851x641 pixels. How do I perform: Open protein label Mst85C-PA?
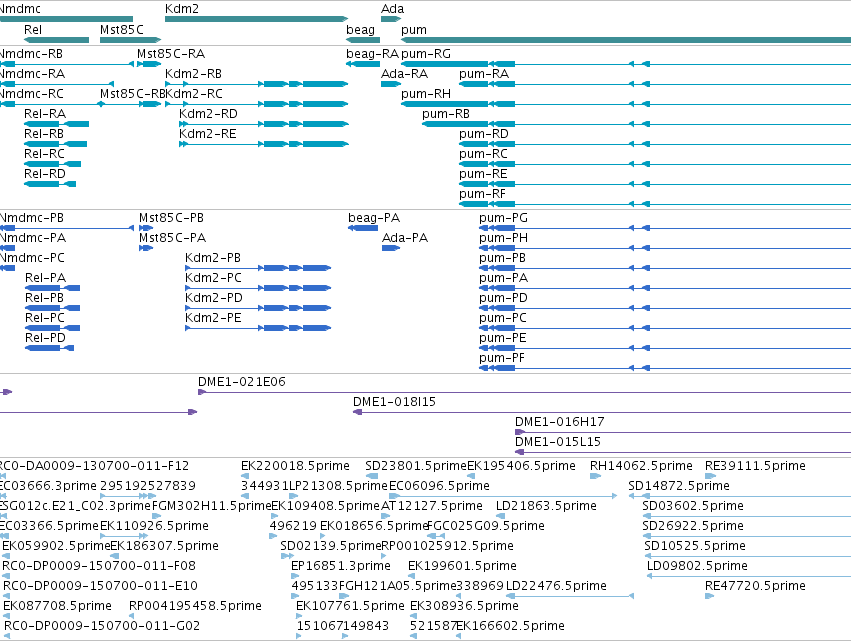tap(173, 238)
